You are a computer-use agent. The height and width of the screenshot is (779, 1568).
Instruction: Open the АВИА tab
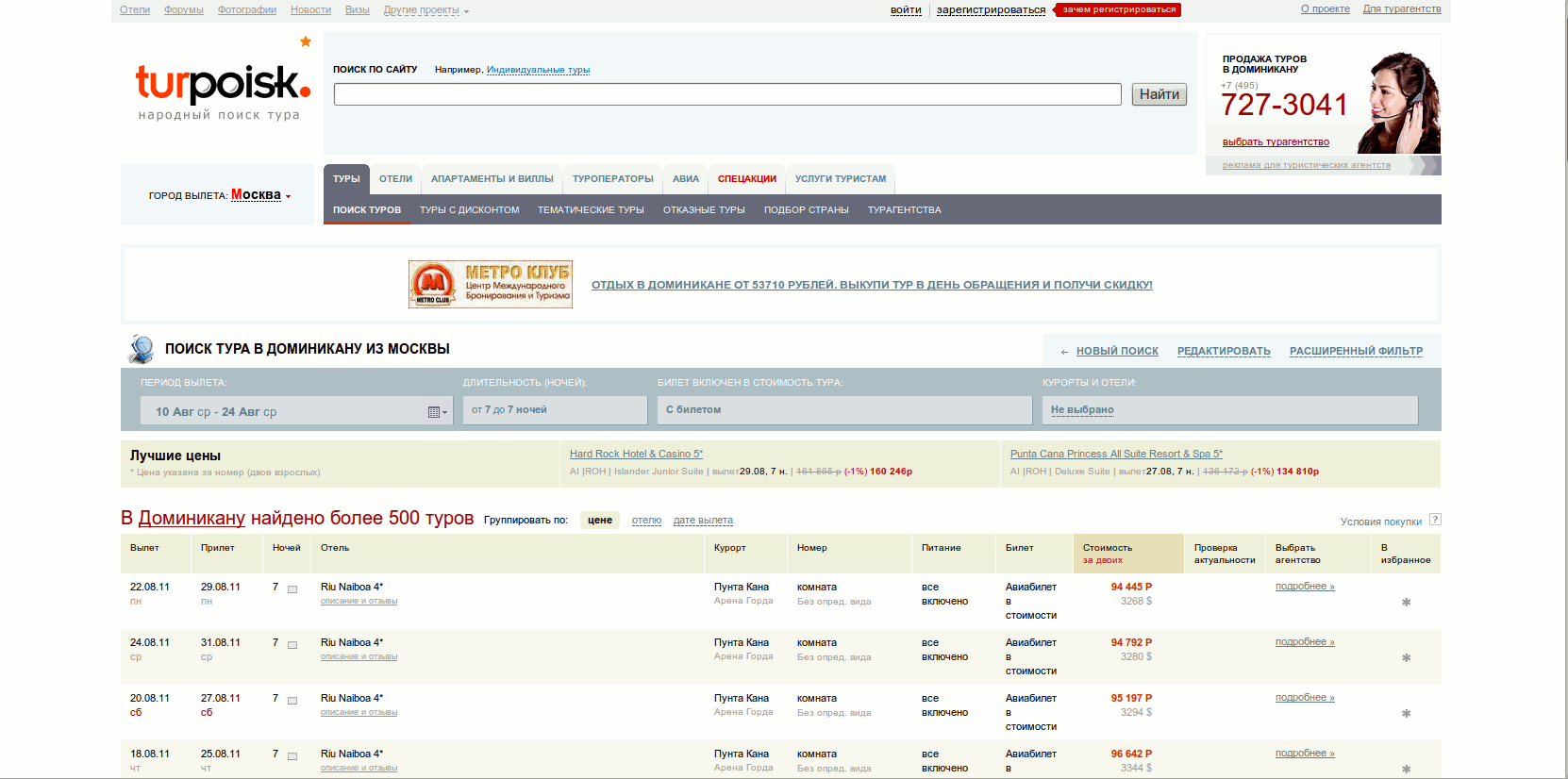click(x=686, y=179)
